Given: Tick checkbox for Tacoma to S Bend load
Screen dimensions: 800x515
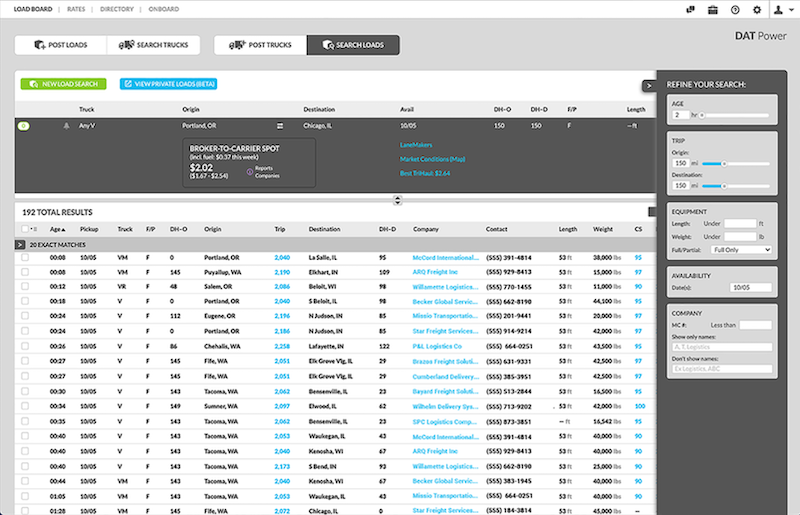Looking at the screenshot, I should point(25,467).
